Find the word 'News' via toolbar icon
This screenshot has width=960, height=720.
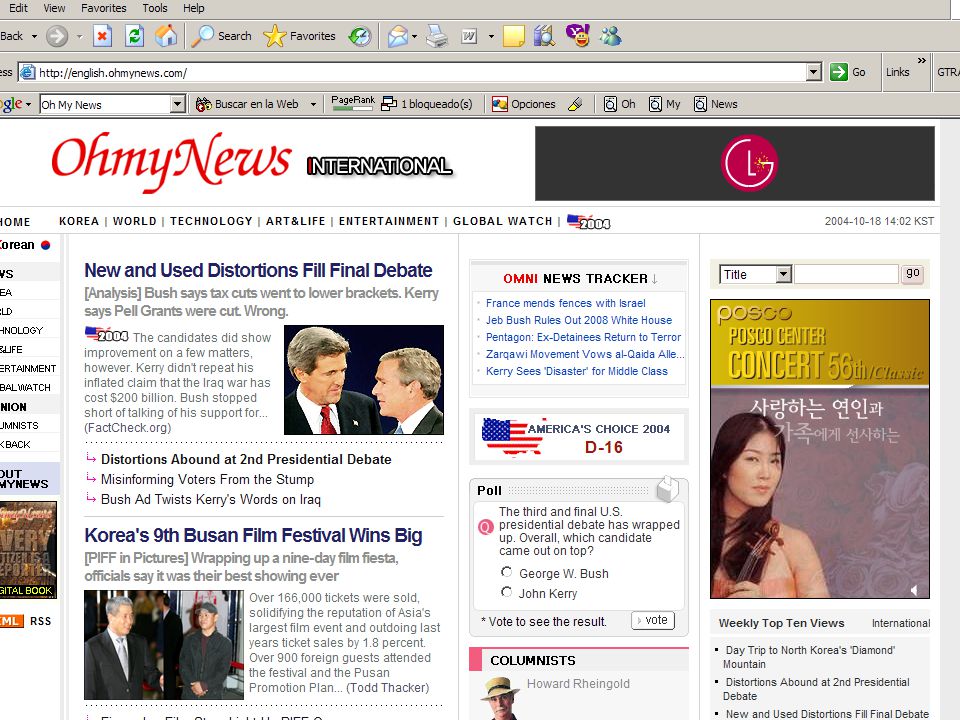coord(715,104)
